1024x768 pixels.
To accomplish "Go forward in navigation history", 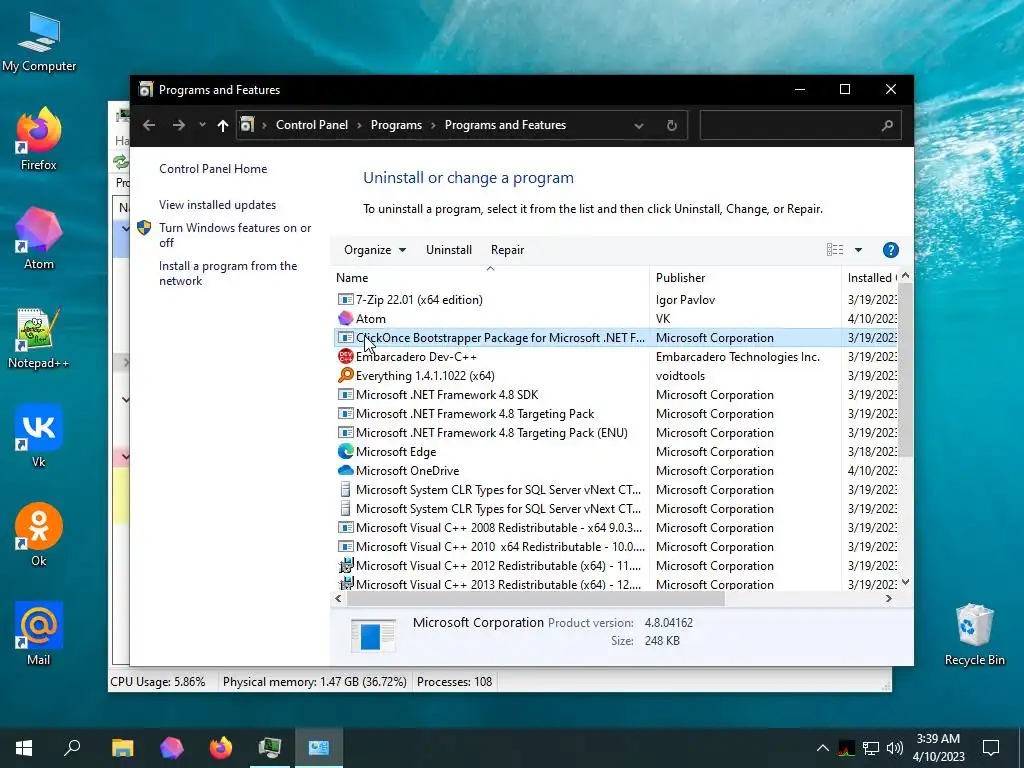I will click(x=179, y=125).
